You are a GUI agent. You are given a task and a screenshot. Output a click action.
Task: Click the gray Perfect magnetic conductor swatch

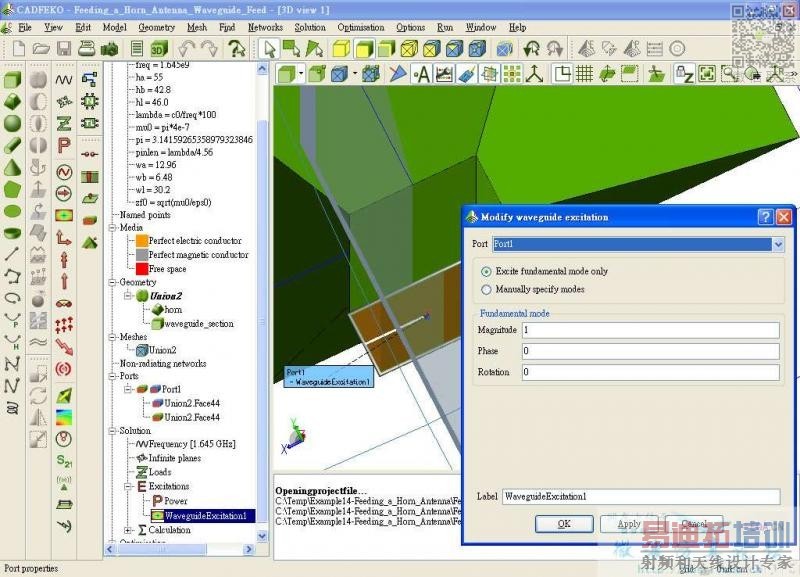click(142, 255)
